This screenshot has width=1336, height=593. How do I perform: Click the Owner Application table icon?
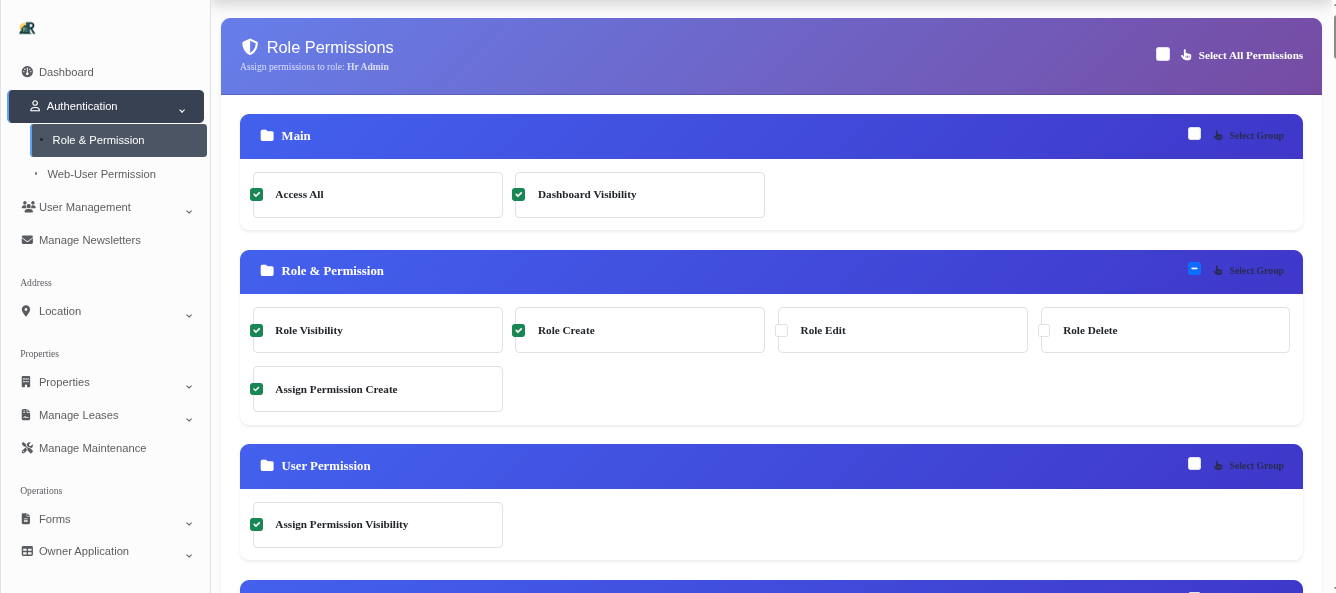point(27,551)
